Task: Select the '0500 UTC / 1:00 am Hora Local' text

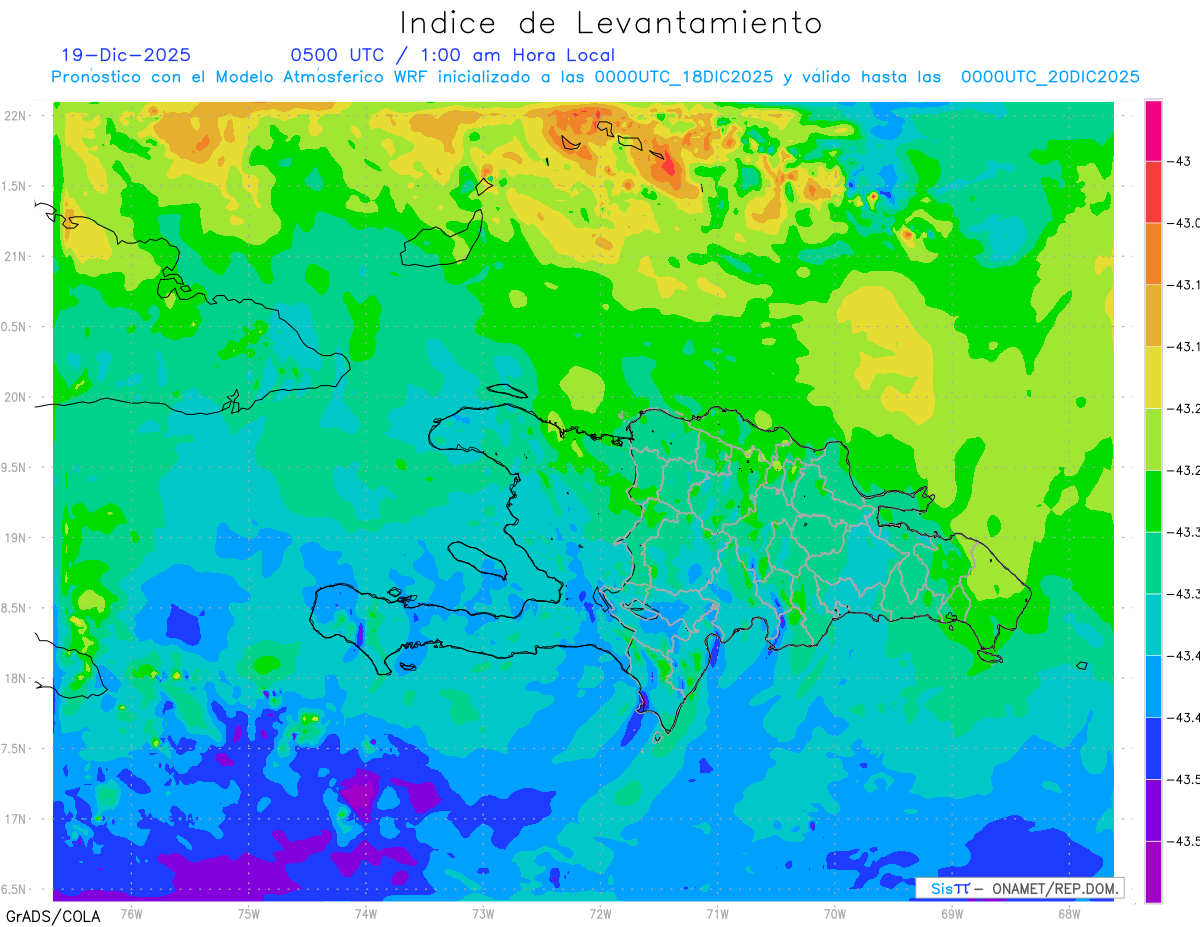Action: tap(453, 55)
